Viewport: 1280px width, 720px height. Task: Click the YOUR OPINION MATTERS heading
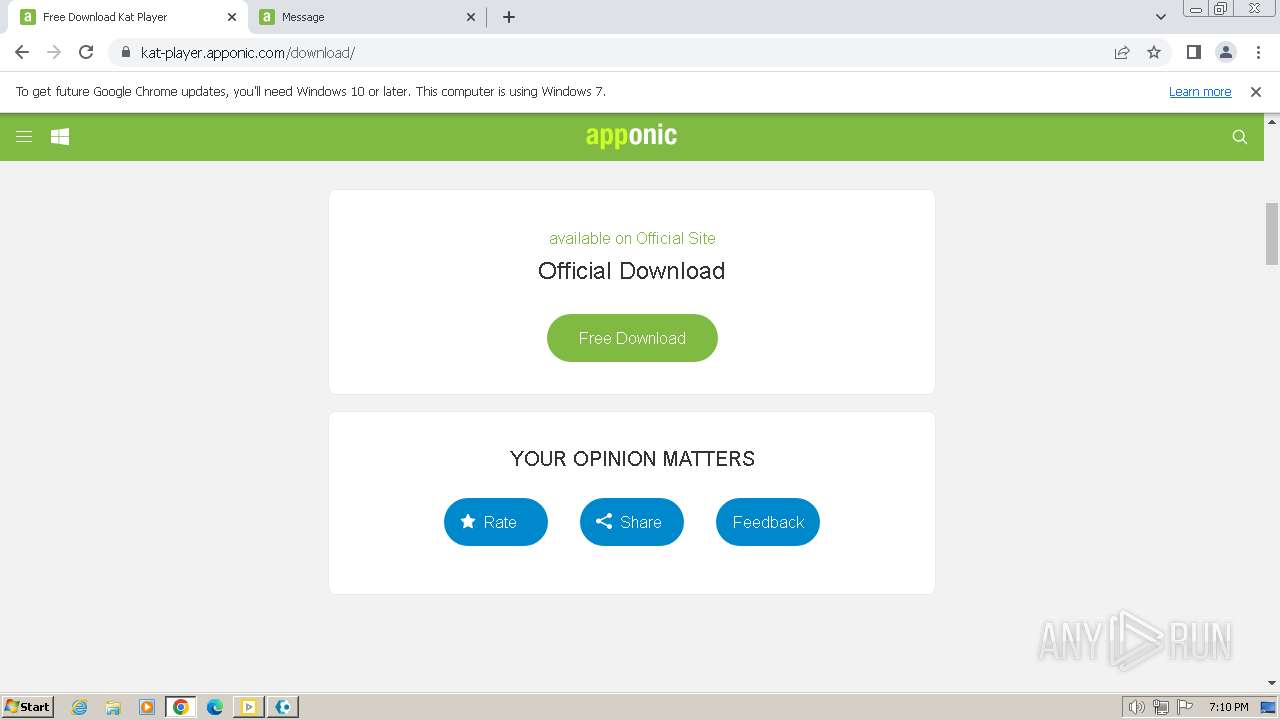pyautogui.click(x=632, y=459)
